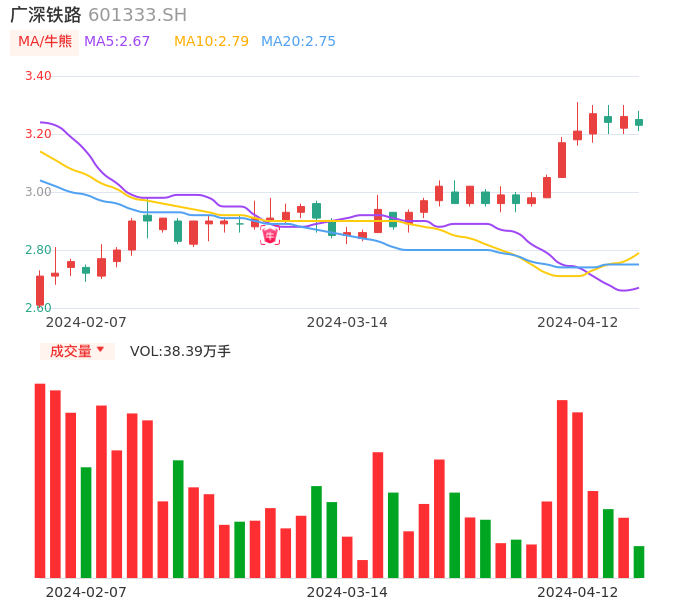Click the 2024-03-14 date under price chart
686x606 pixels.
pyautogui.click(x=347, y=322)
